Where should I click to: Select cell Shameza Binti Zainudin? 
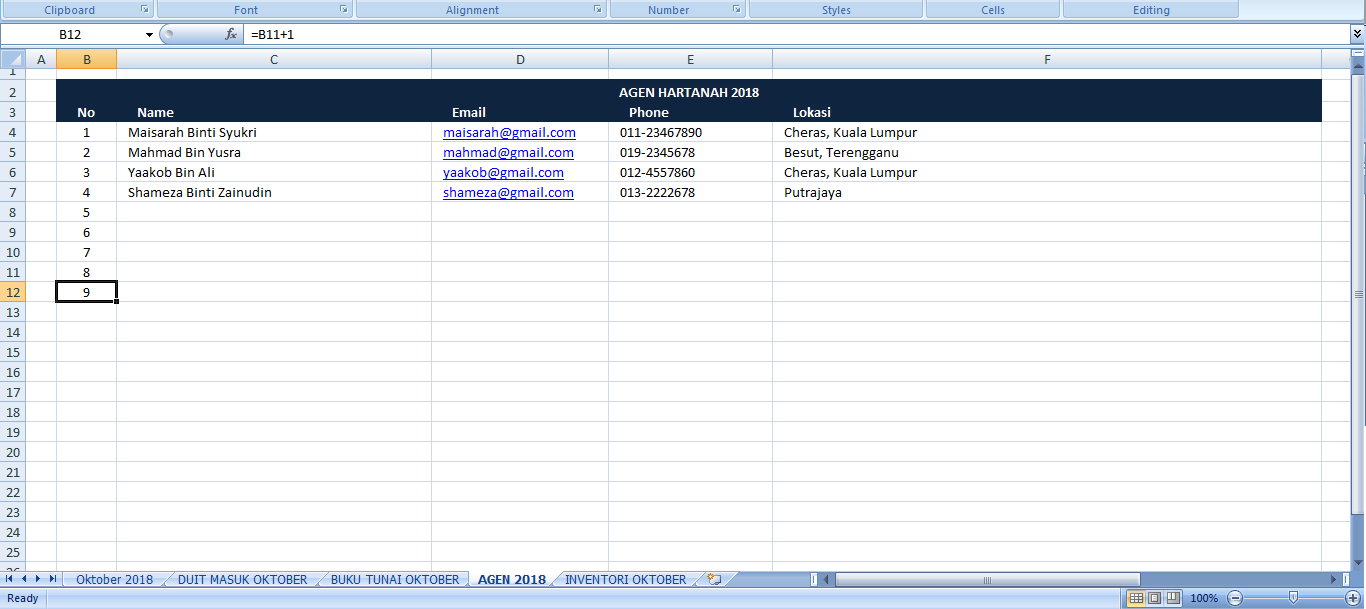274,192
